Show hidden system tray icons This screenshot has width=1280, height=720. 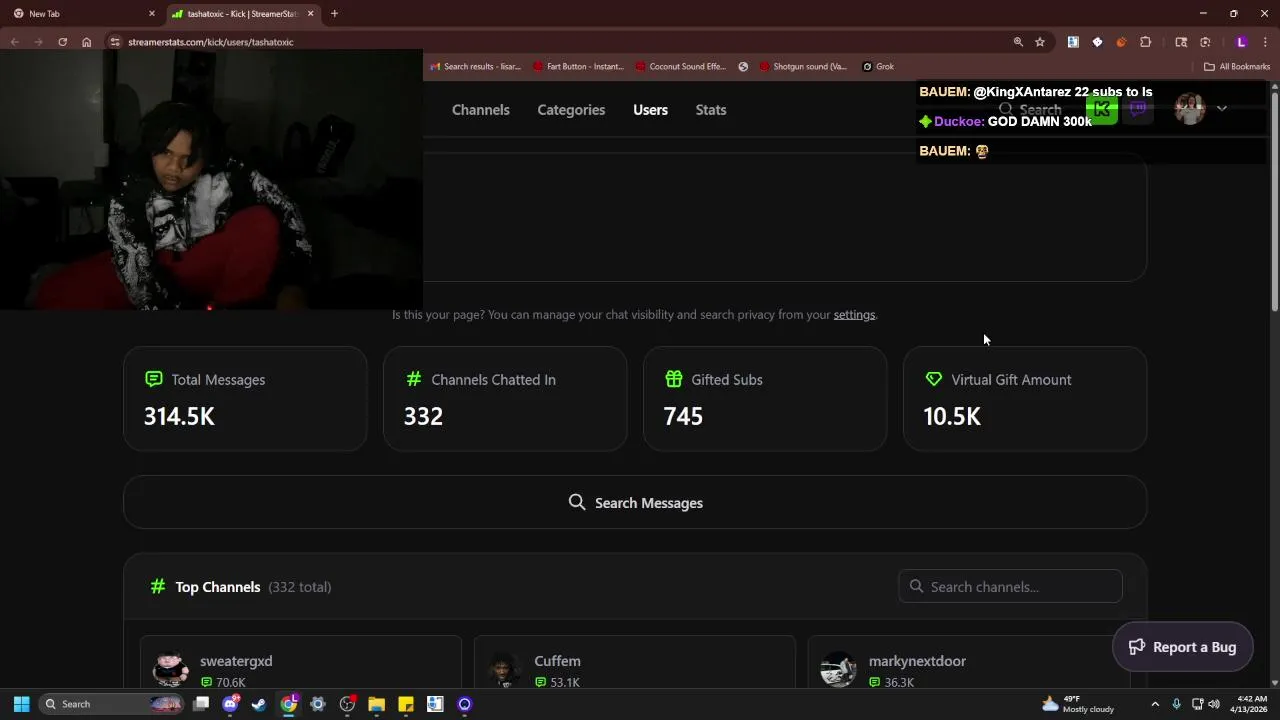coord(1155,704)
